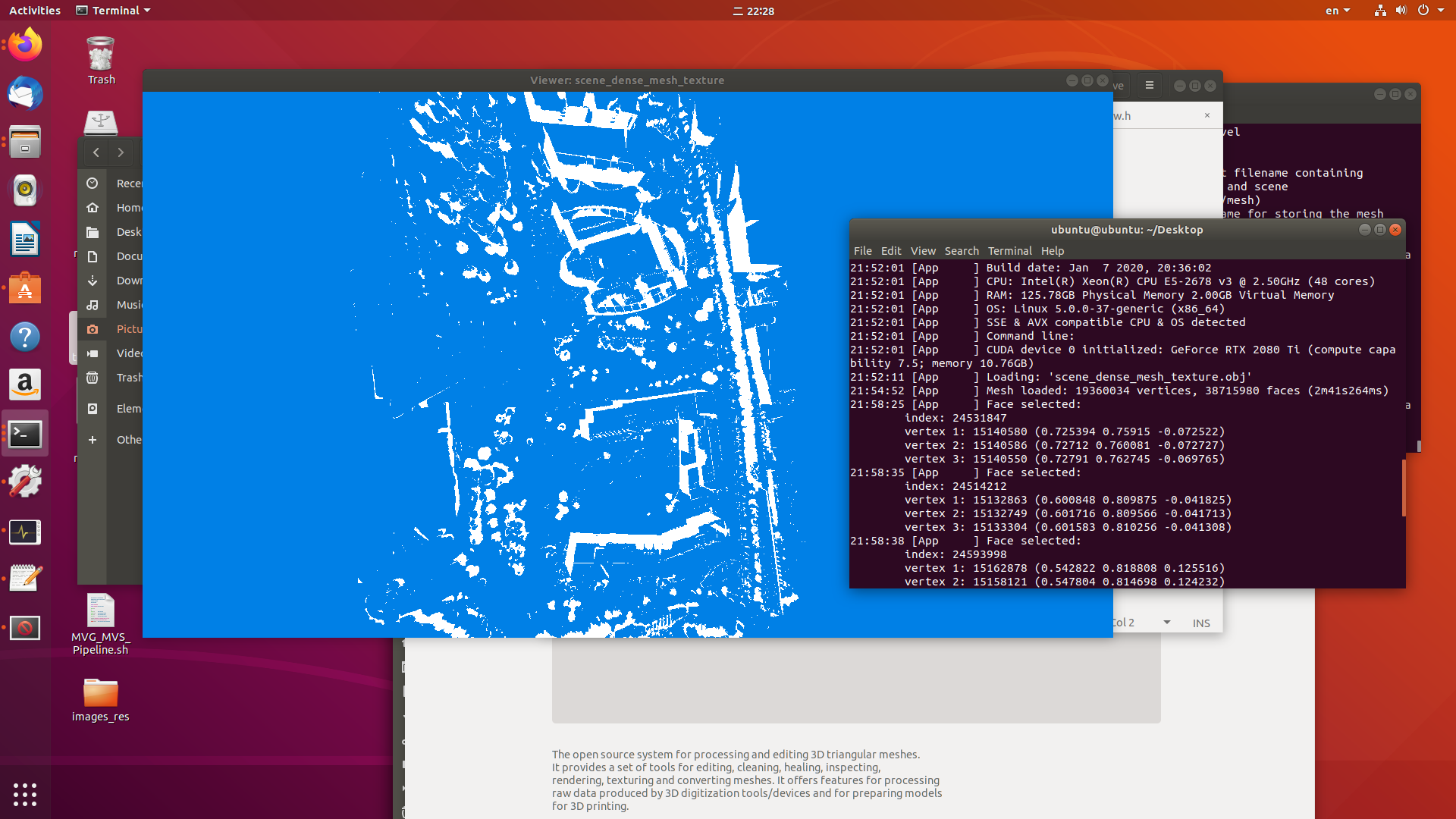Open Rhythmbox music player from the dock

click(x=25, y=190)
